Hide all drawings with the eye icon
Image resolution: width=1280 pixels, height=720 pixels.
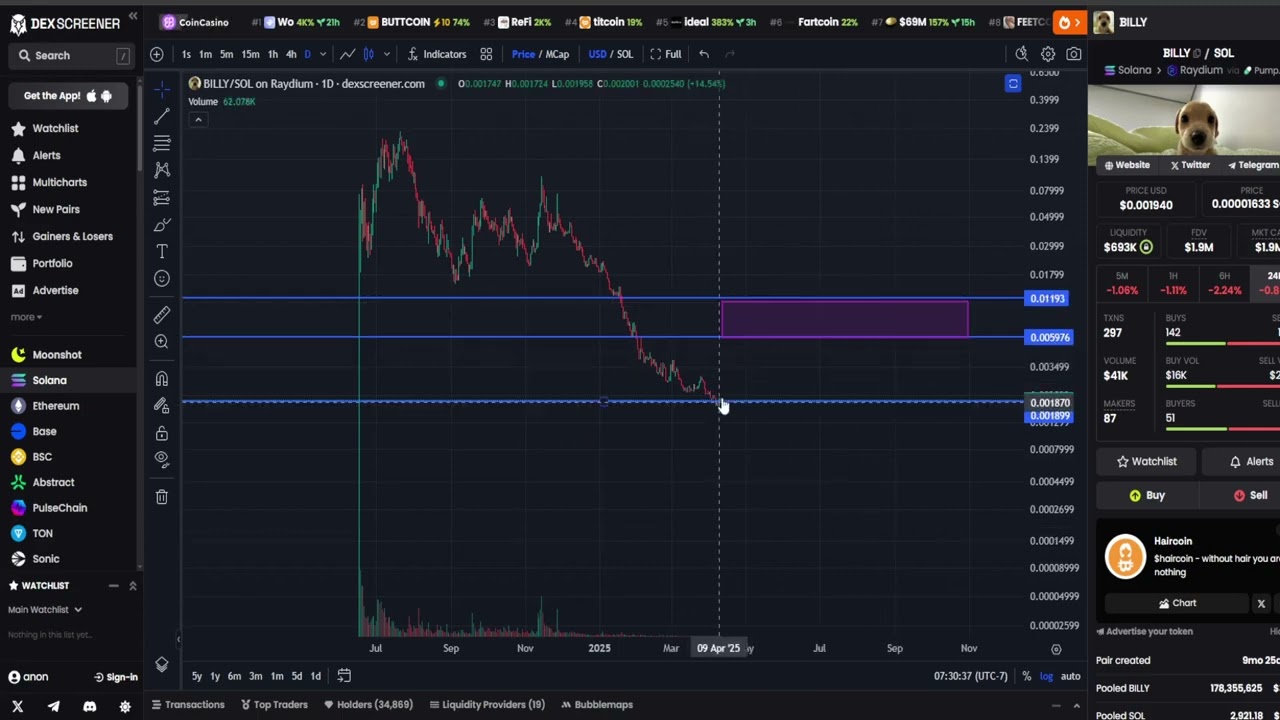(x=162, y=459)
